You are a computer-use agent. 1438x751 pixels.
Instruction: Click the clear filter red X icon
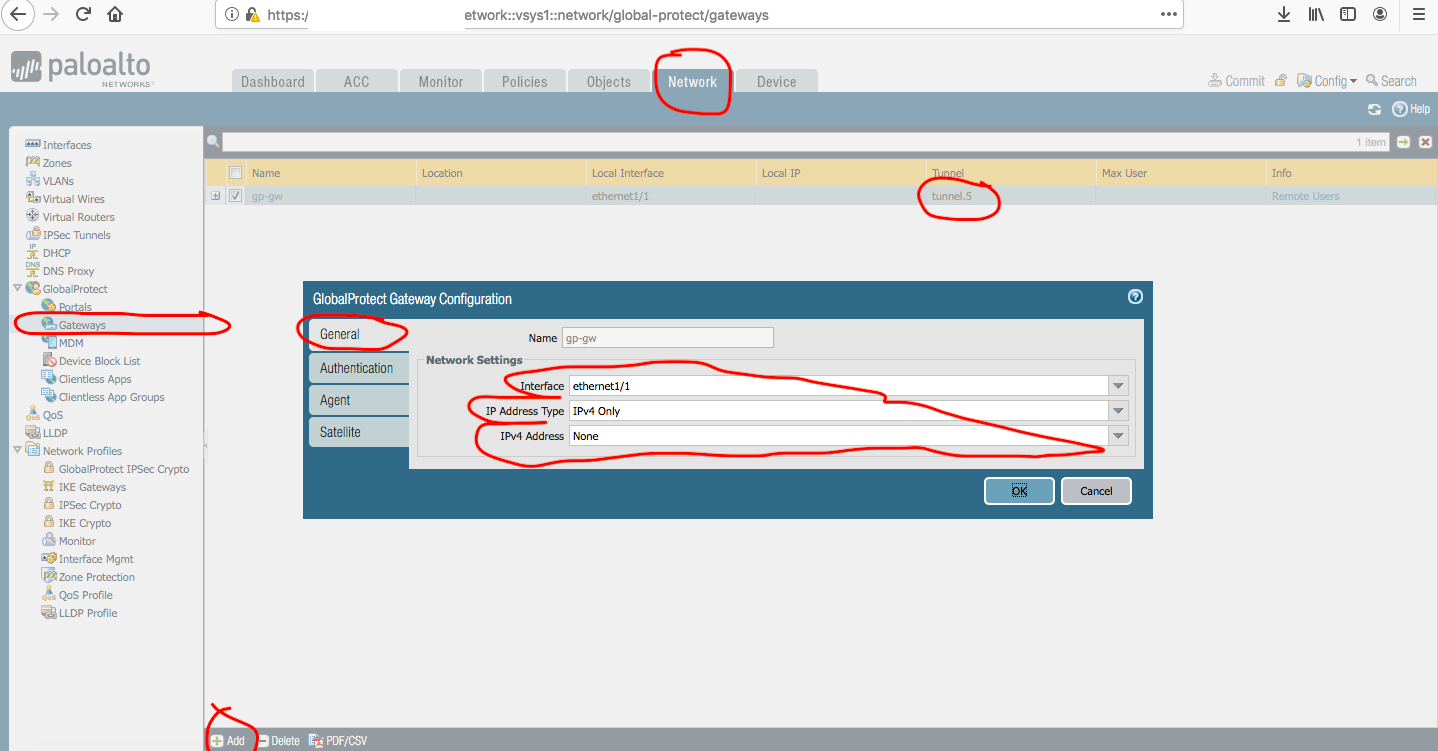[x=1426, y=142]
